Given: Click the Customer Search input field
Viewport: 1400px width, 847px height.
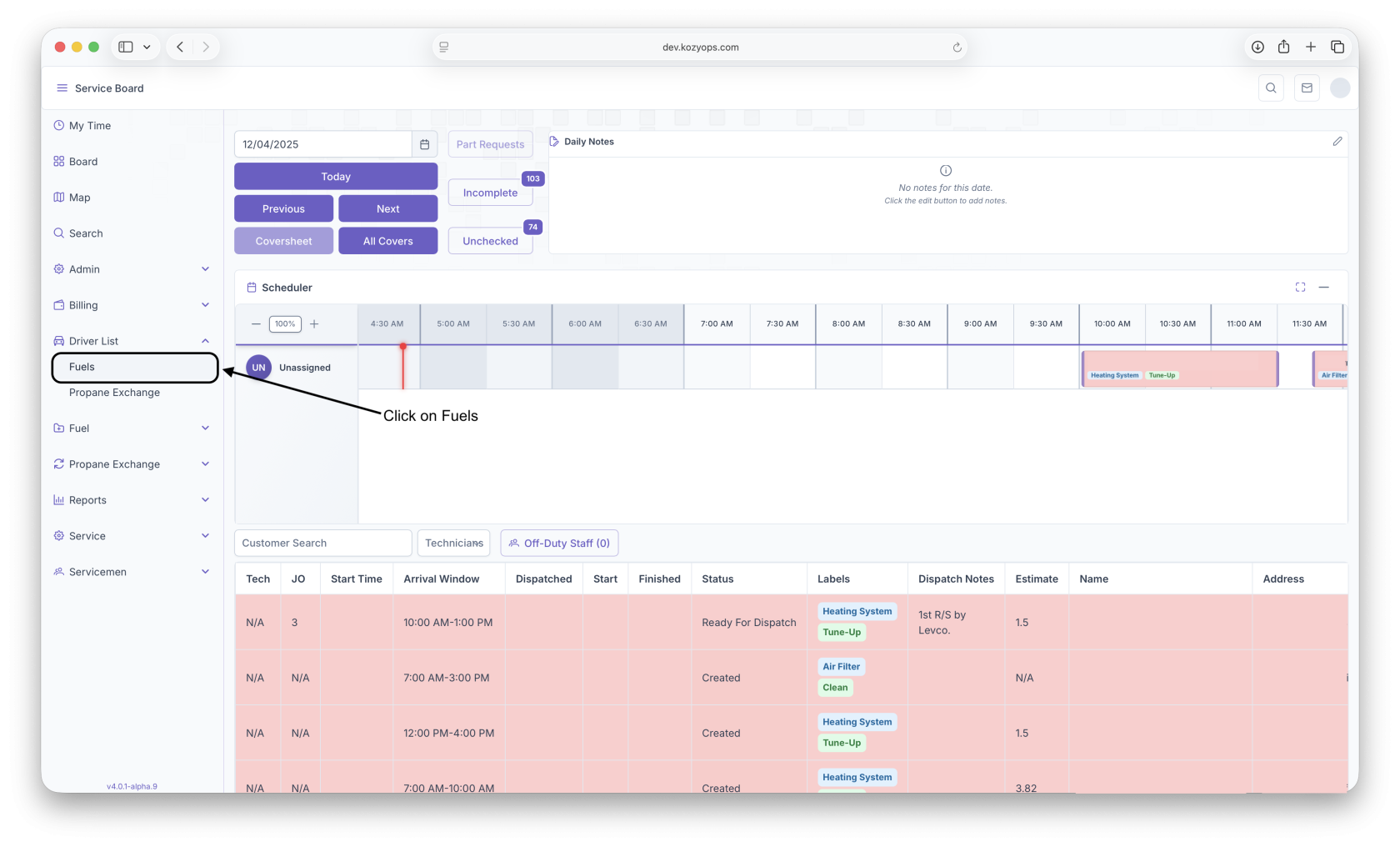Looking at the screenshot, I should coord(322,544).
